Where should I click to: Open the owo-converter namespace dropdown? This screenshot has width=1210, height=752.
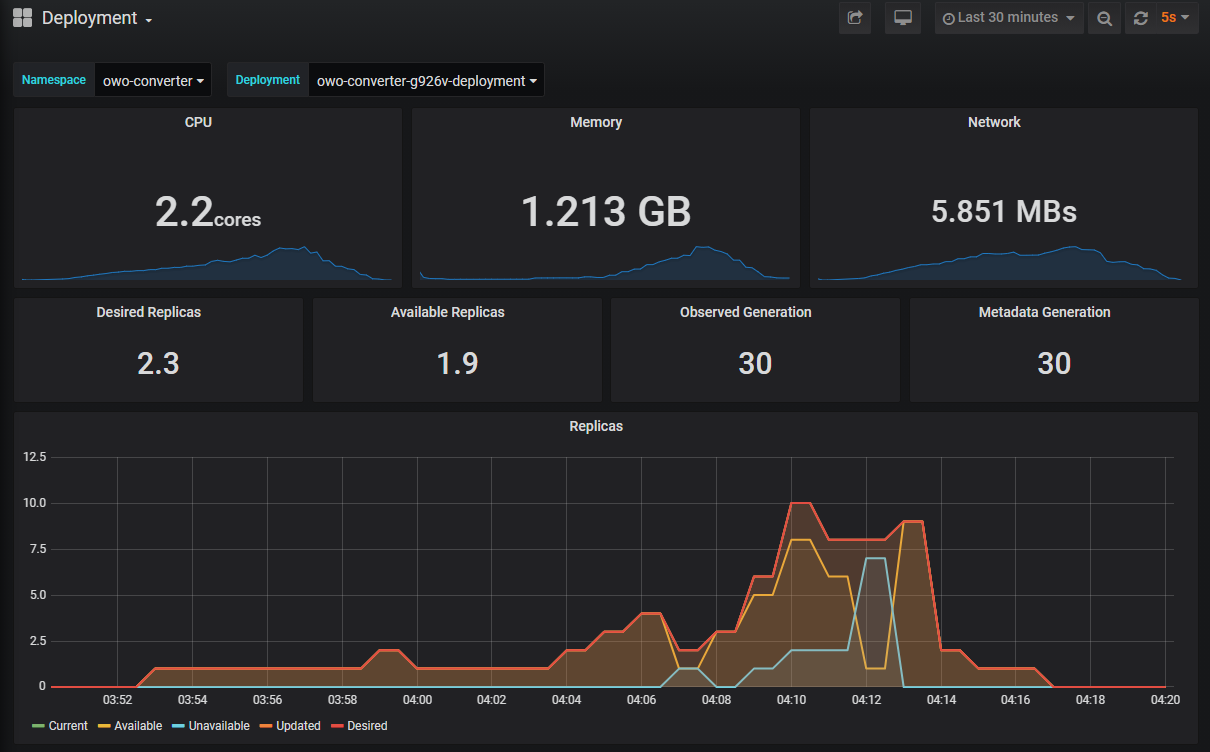coord(154,81)
